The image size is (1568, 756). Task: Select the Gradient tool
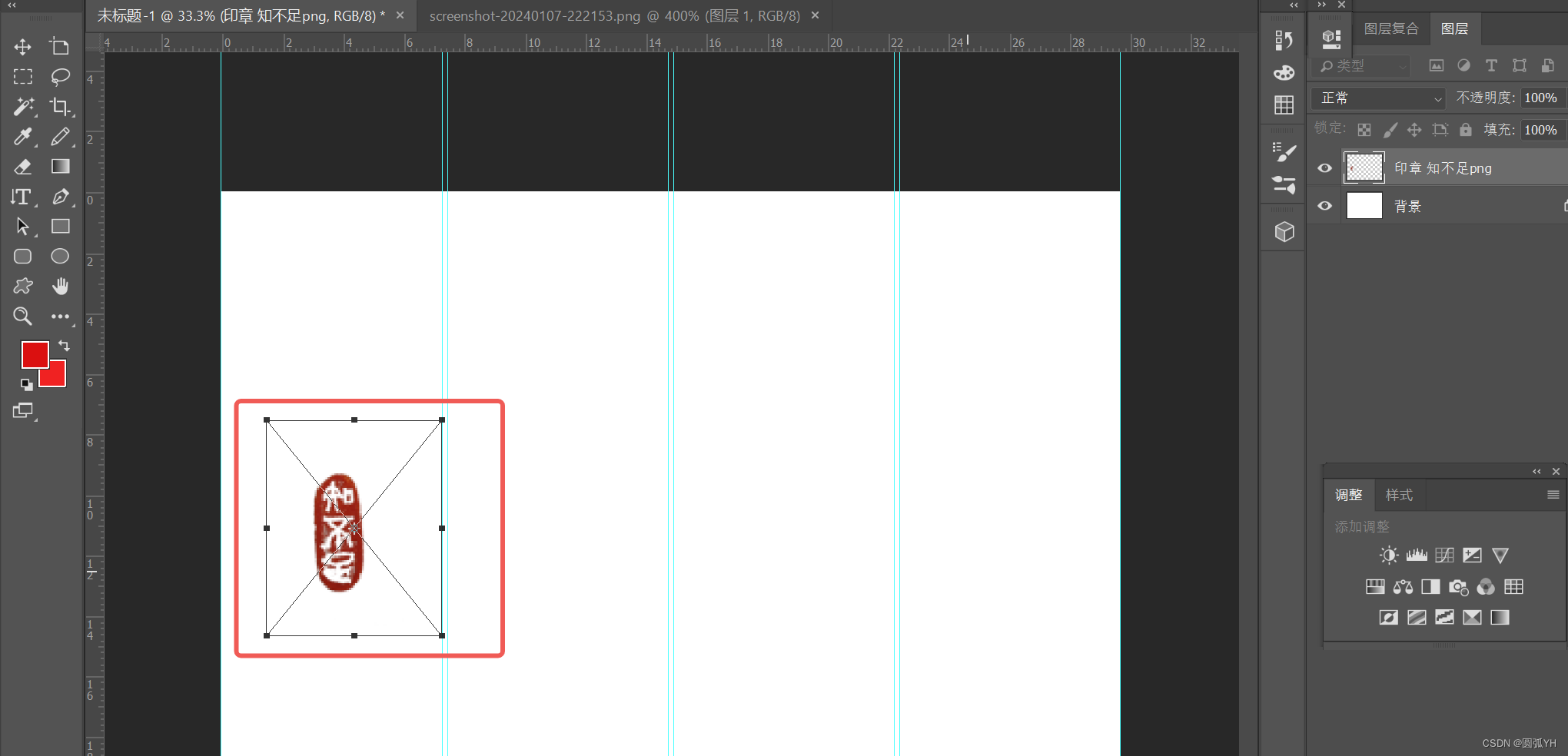(60, 166)
